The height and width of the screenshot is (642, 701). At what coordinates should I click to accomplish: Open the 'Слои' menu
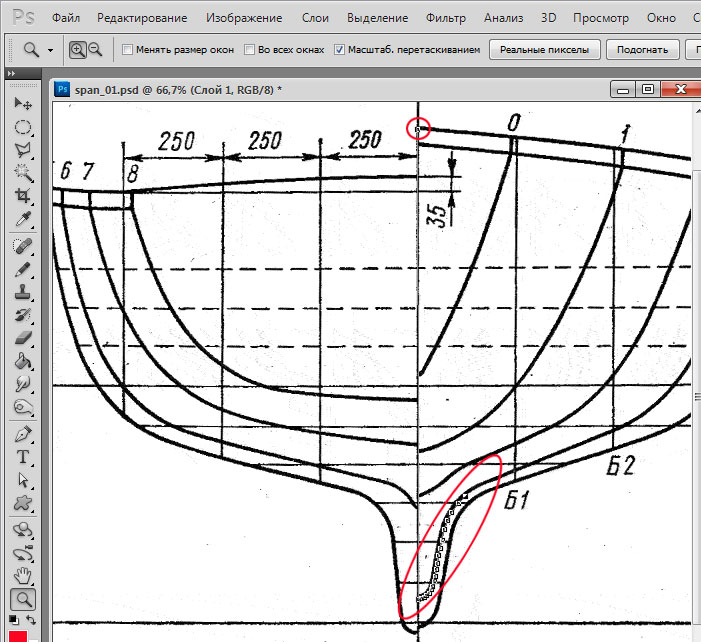(x=316, y=18)
